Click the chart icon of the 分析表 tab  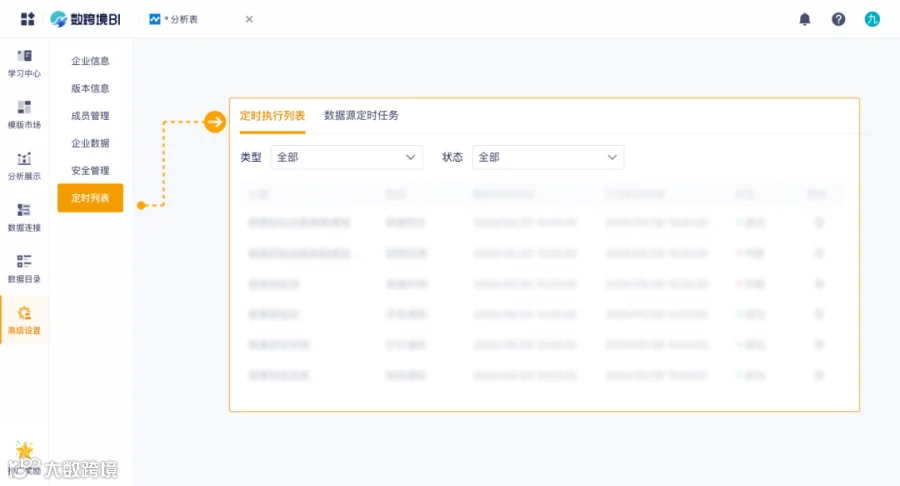pyautogui.click(x=154, y=20)
